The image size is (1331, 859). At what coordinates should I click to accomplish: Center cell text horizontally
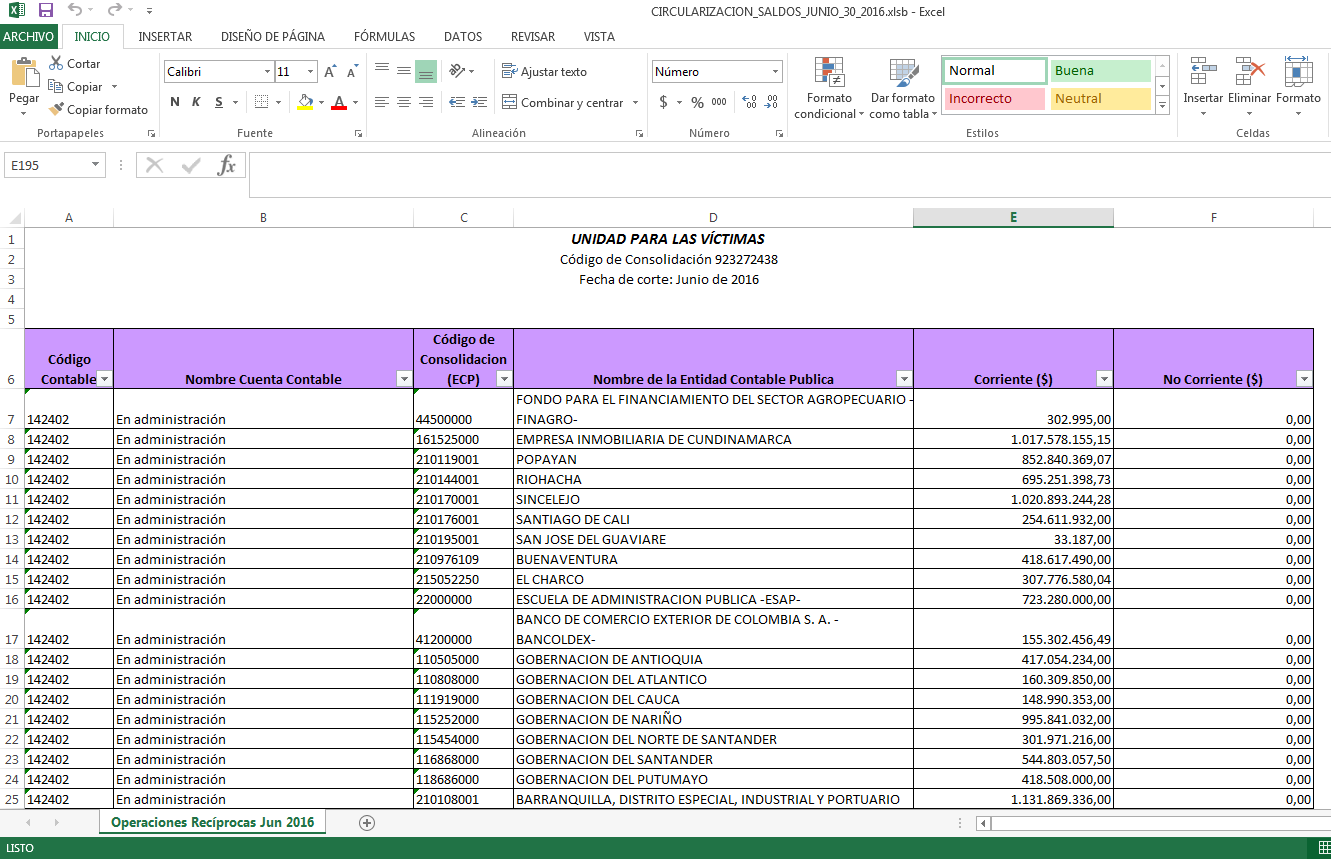pyautogui.click(x=404, y=102)
